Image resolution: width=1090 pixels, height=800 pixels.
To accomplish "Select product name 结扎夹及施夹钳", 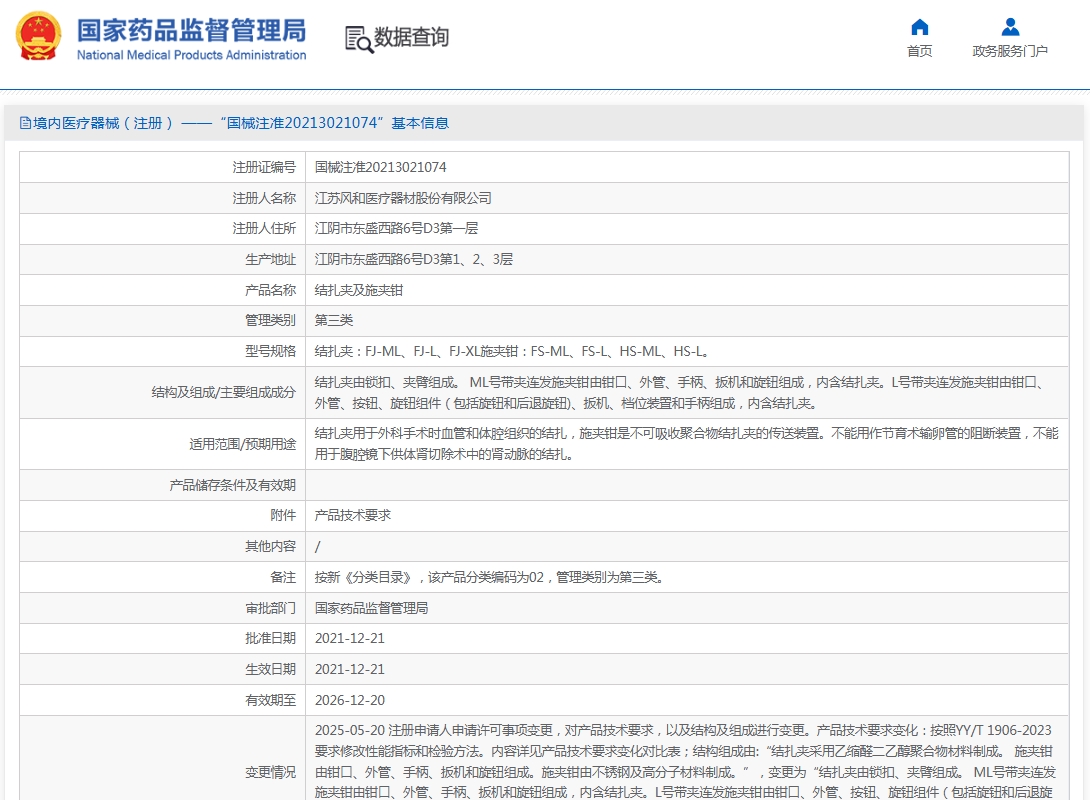I will 359,290.
